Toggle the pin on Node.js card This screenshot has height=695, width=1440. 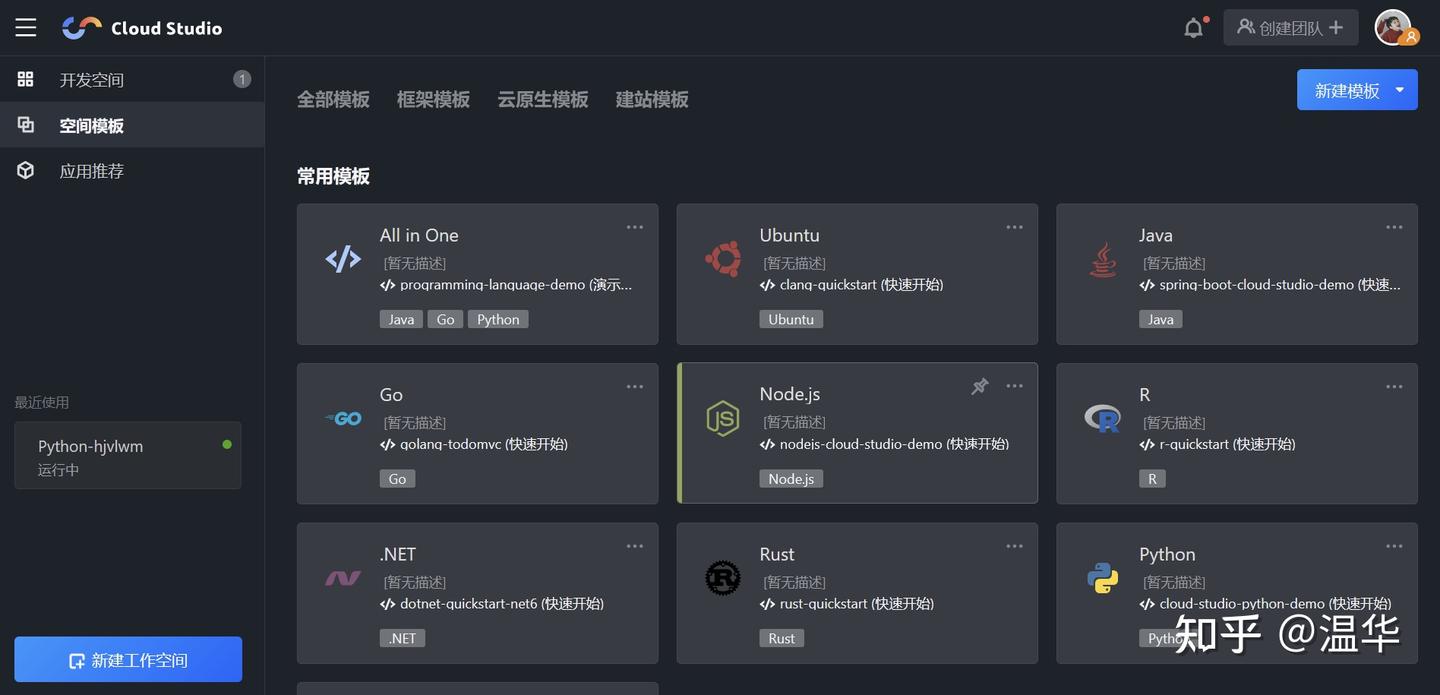click(x=980, y=386)
